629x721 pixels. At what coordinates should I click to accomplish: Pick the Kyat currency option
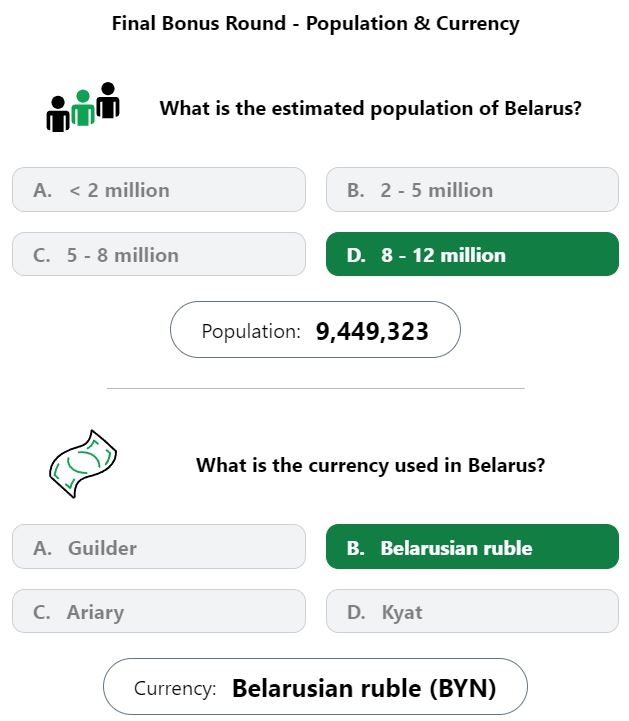click(472, 611)
